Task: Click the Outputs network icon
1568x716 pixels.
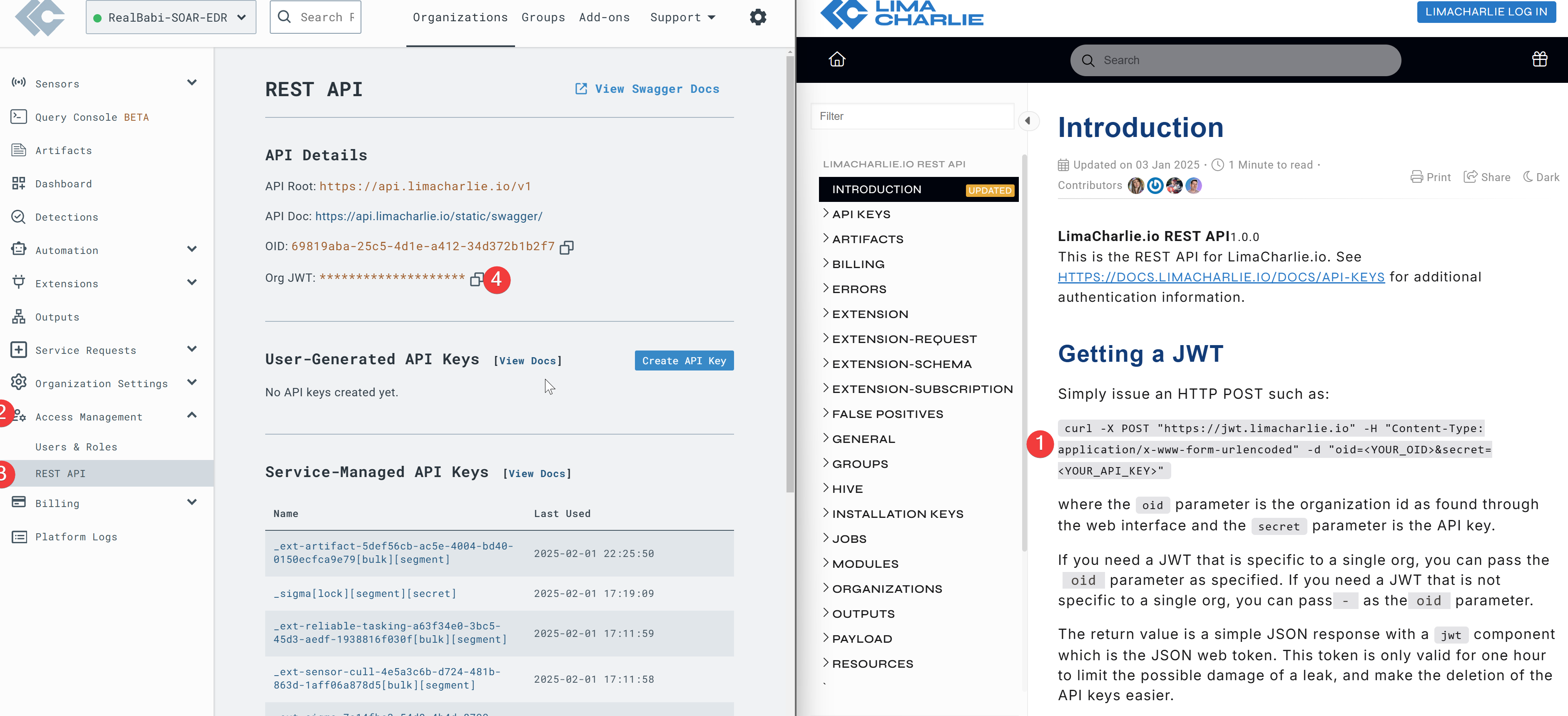Action: (19, 316)
